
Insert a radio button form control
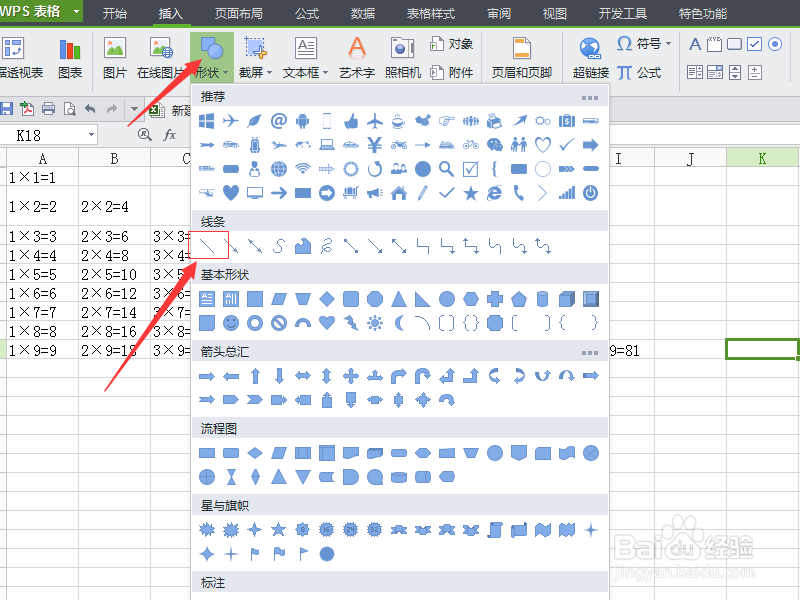(x=774, y=44)
